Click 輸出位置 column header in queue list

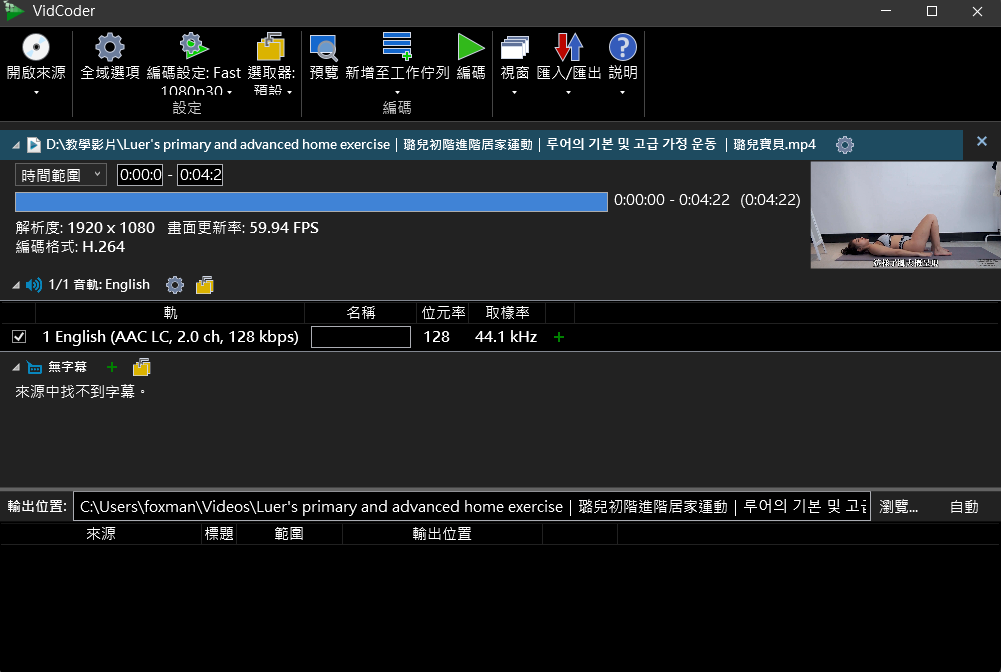(442, 534)
